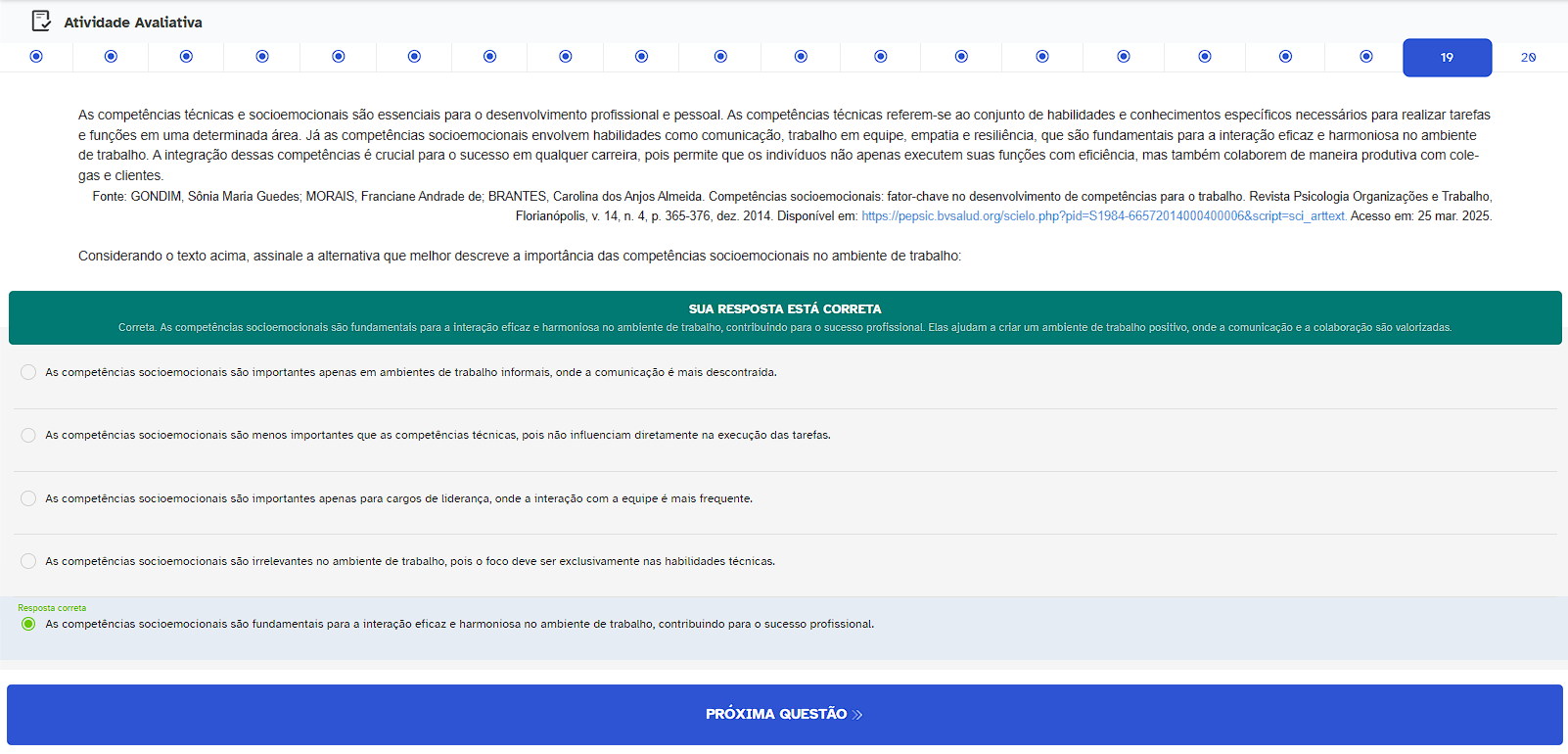Navigate to the fifth question dot marker
The image size is (1568, 754).
[339, 57]
